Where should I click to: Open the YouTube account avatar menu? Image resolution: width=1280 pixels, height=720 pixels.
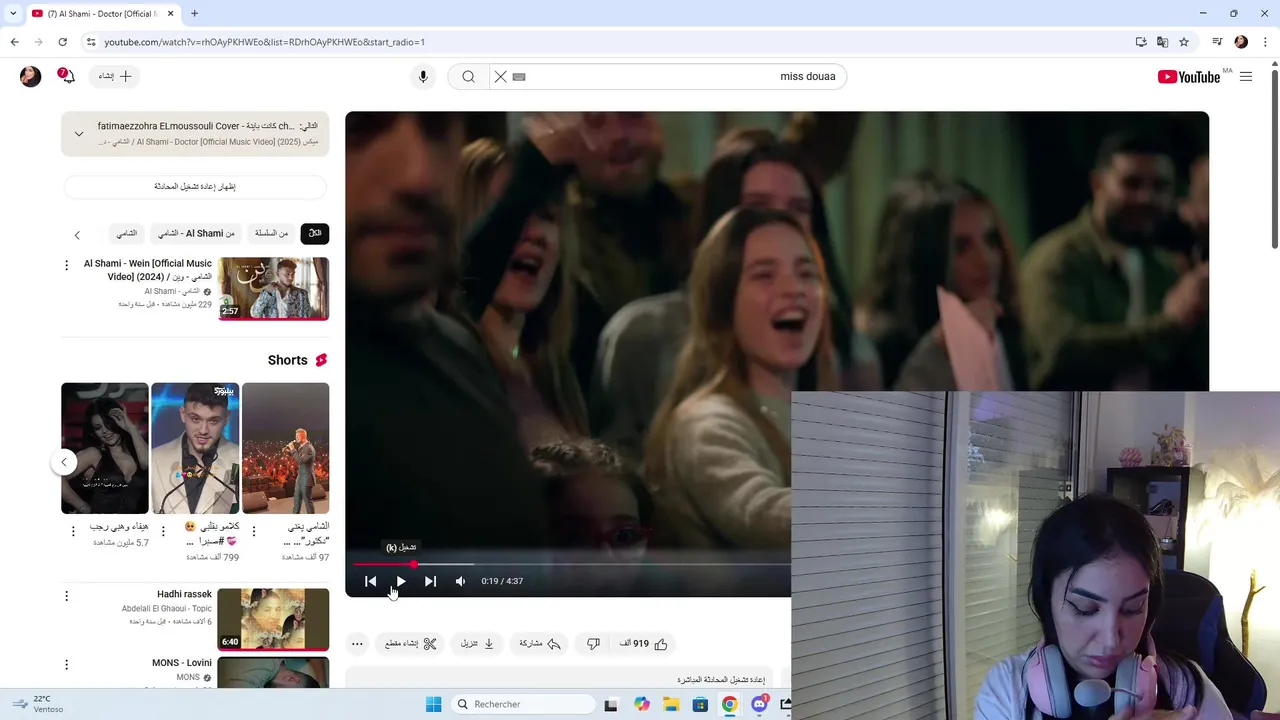[x=31, y=76]
